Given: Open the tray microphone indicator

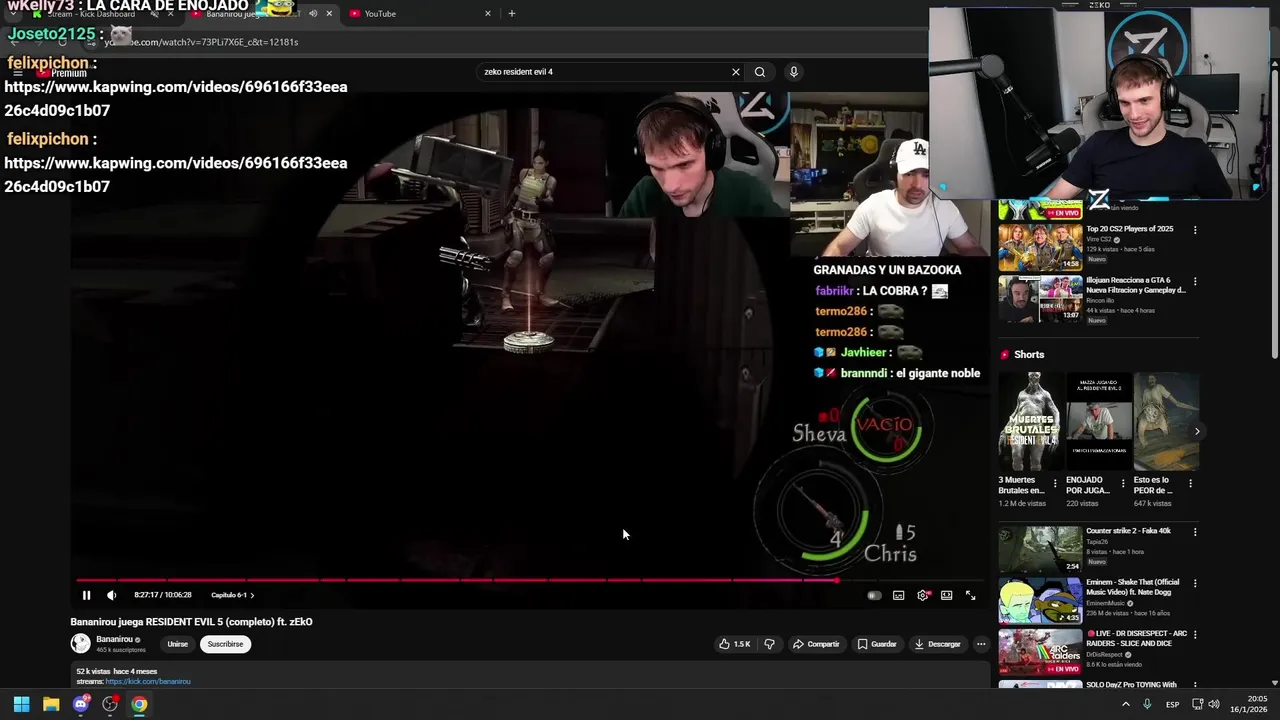Looking at the screenshot, I should pos(1147,704).
